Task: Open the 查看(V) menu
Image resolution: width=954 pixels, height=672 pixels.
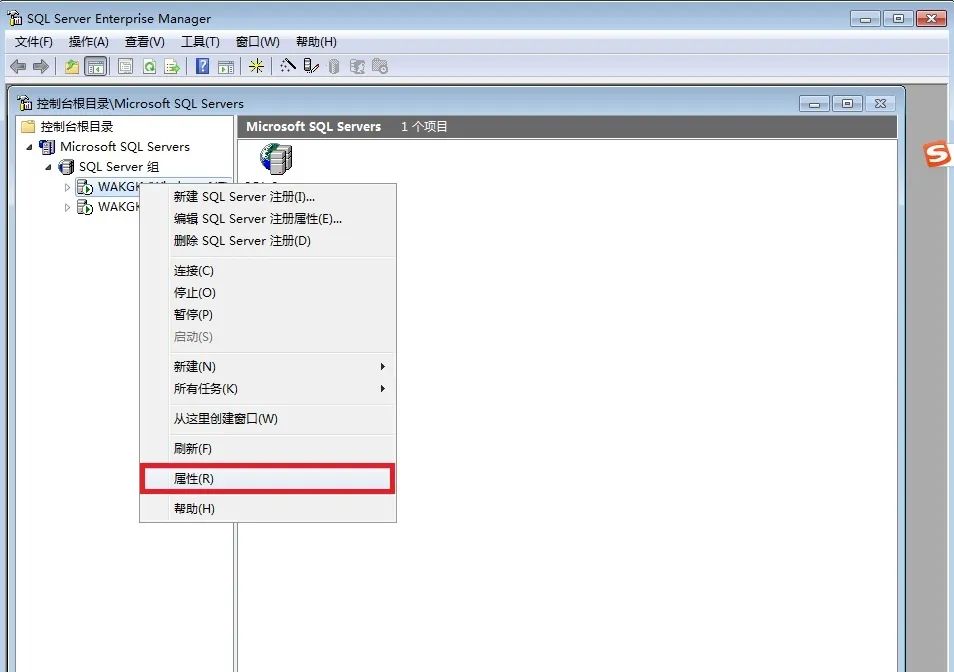Action: (144, 42)
